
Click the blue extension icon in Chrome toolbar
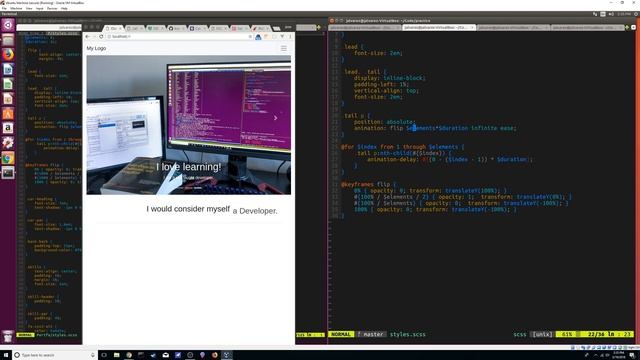[258, 37]
